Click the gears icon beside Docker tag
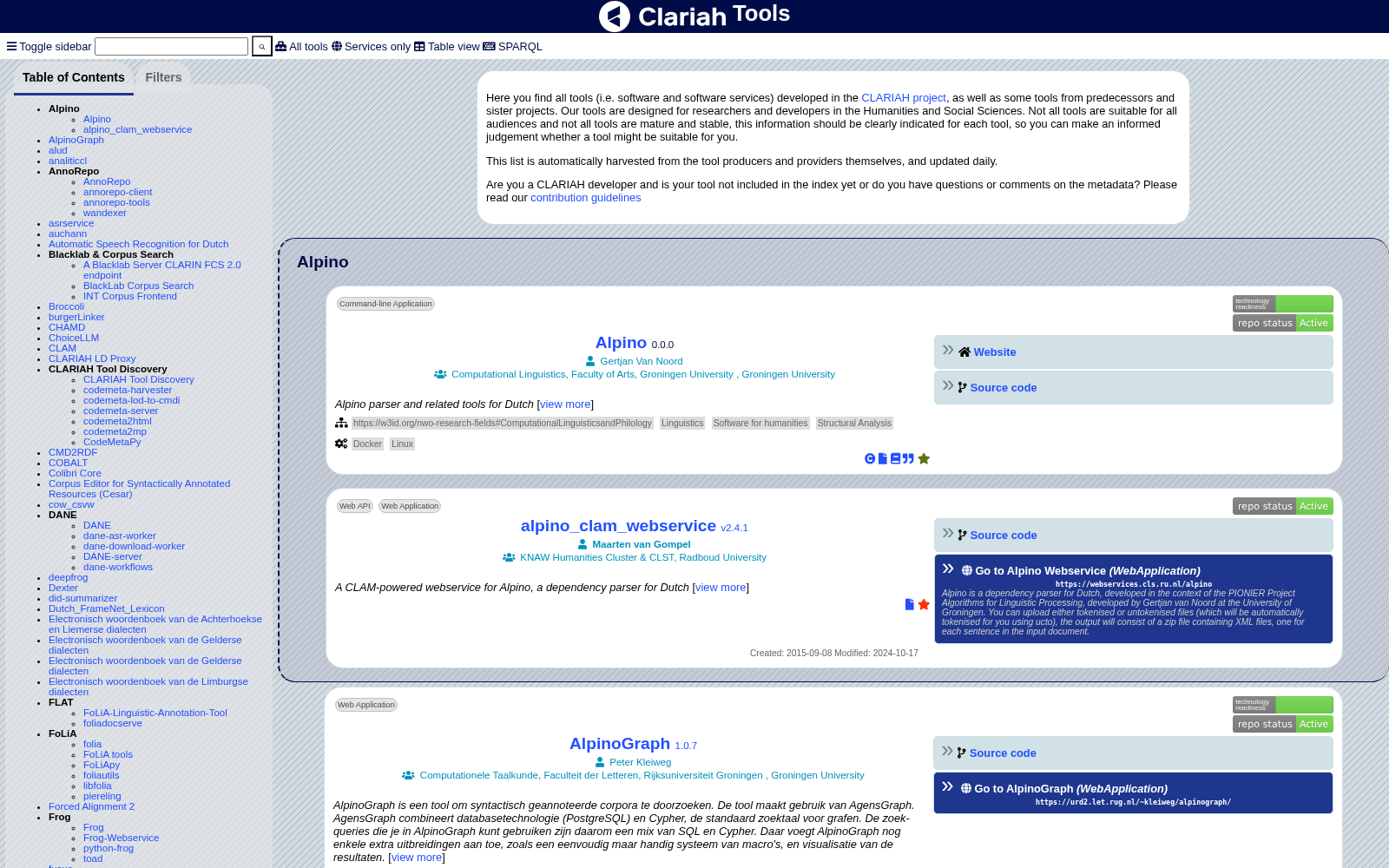1389x868 pixels. point(341,444)
